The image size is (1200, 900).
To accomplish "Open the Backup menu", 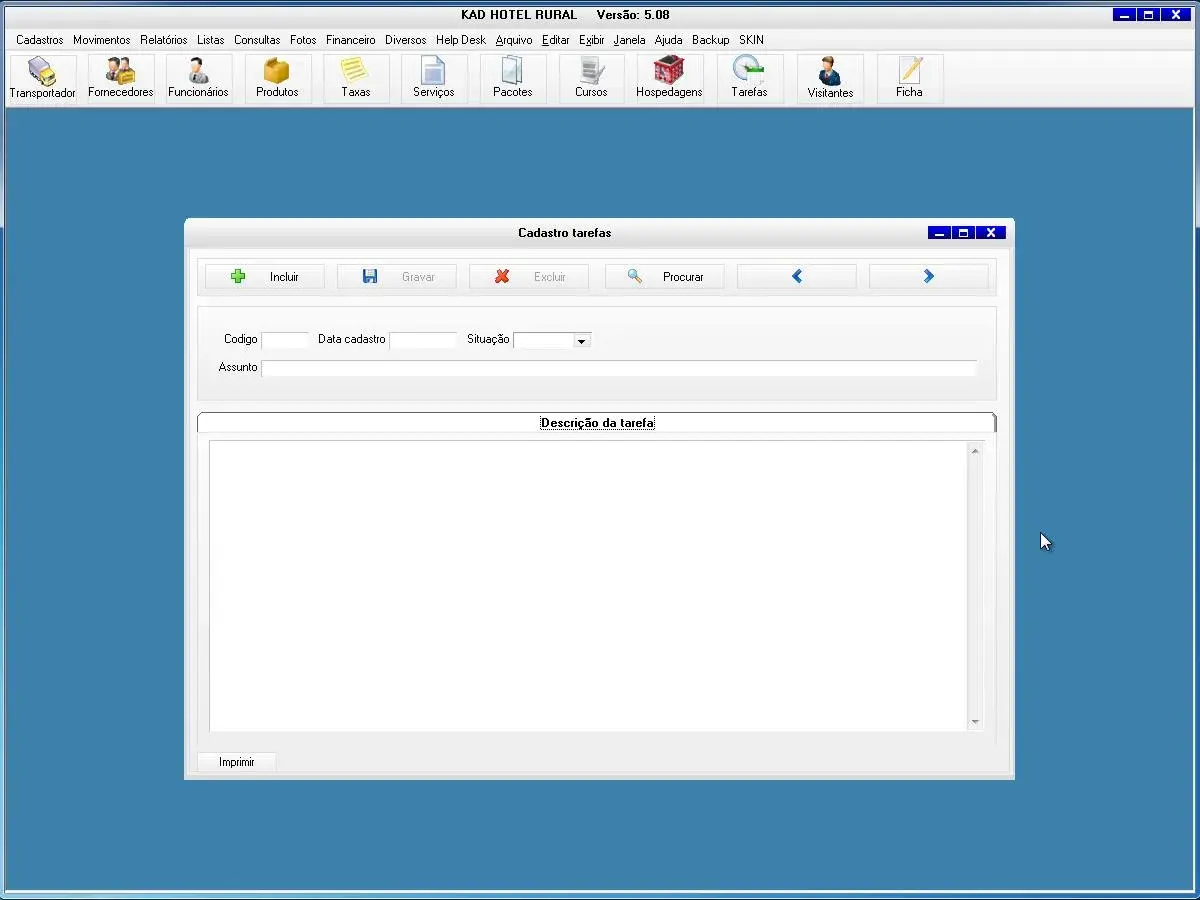I will (x=711, y=40).
